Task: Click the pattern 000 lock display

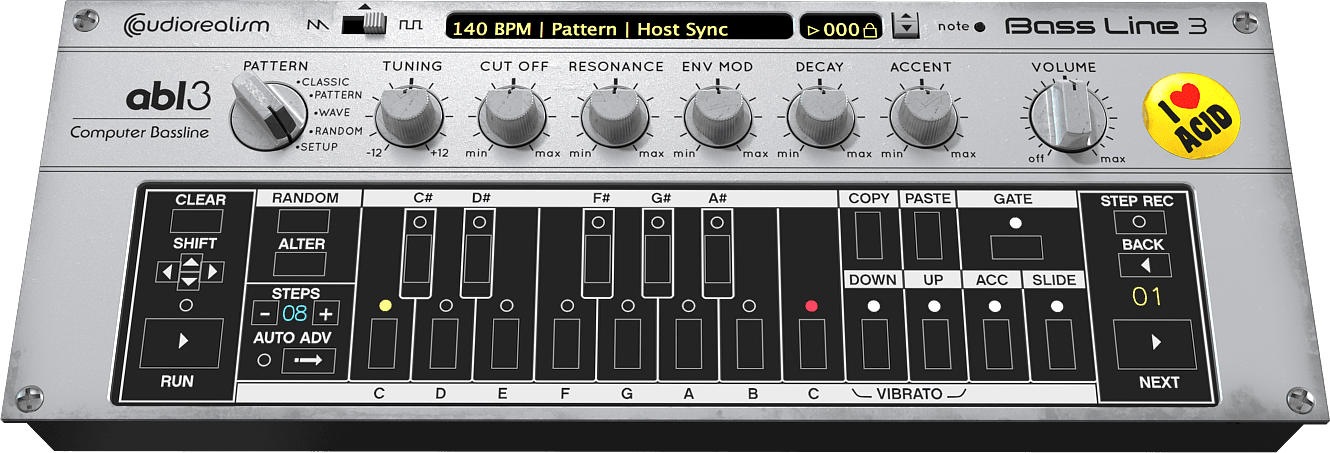Action: point(840,29)
